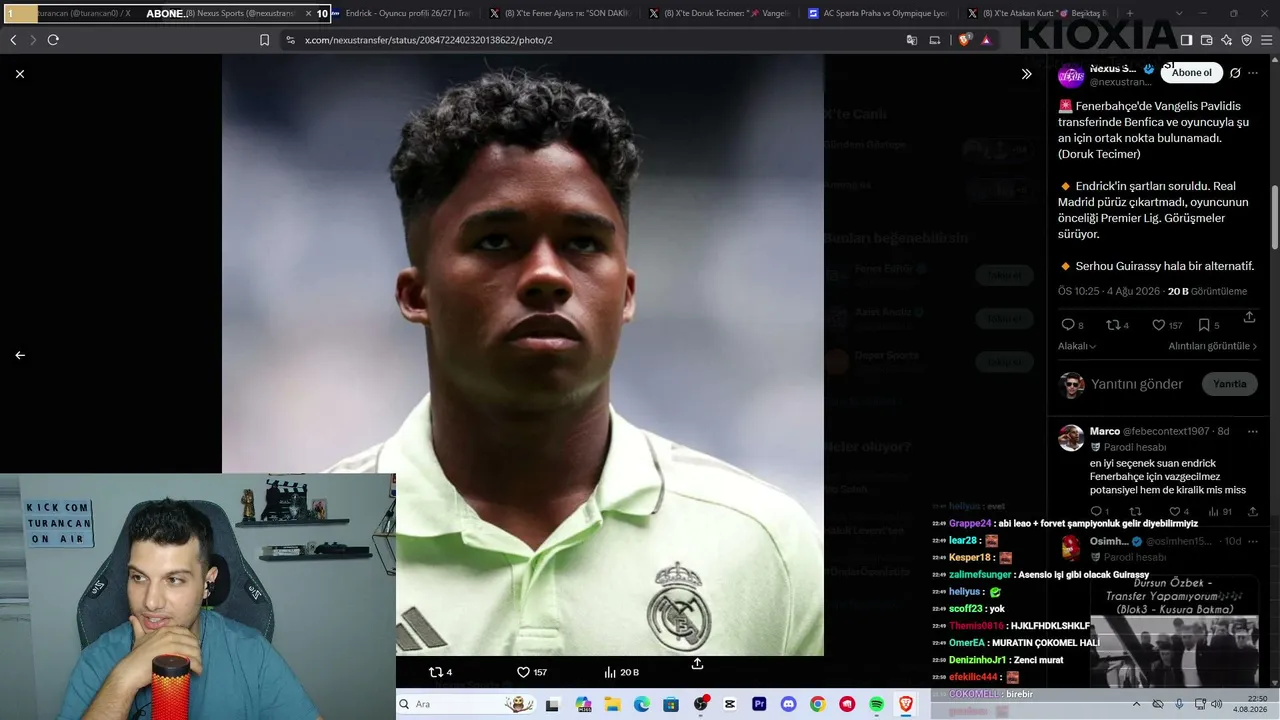
Task: Expand the Alakalı sort dropdown
Action: tap(1077, 346)
